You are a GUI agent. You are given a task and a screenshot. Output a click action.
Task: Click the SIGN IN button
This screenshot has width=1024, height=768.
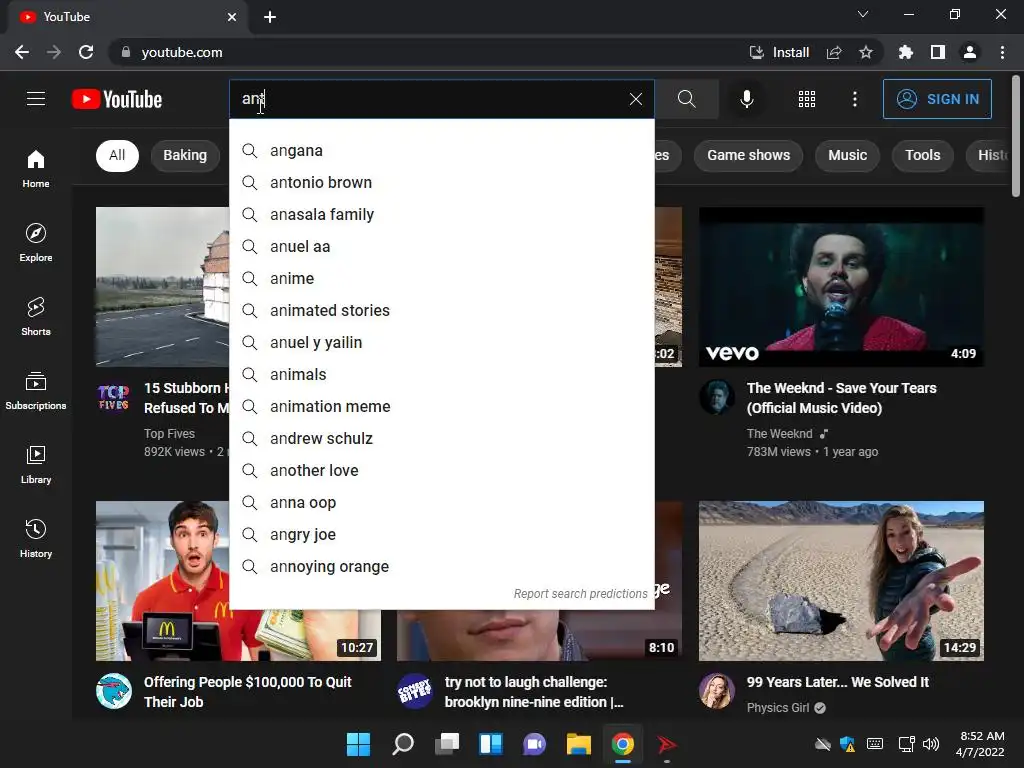click(937, 99)
